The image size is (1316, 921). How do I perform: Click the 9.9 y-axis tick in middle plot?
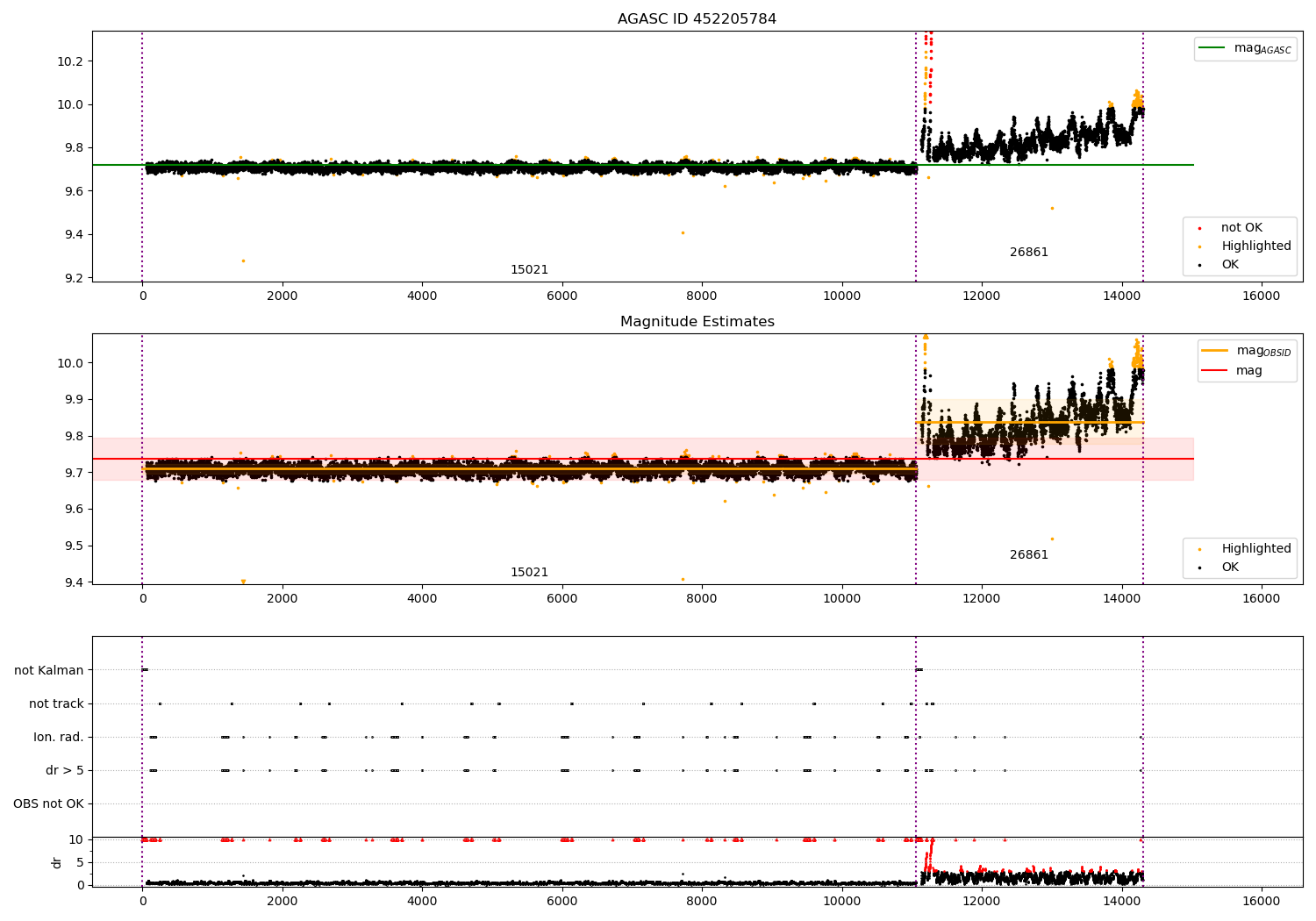(x=74, y=400)
